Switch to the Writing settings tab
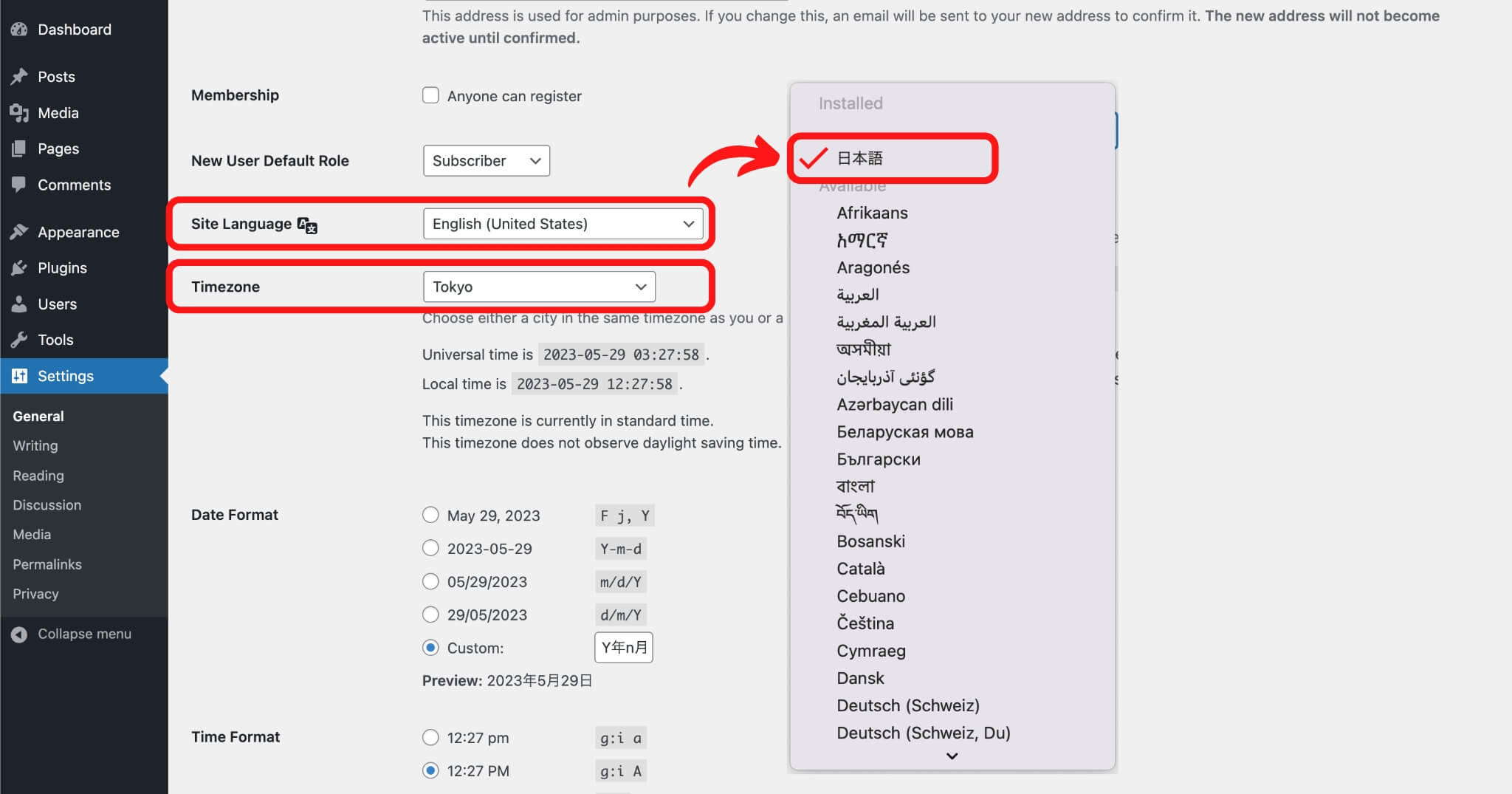The image size is (1512, 794). (x=35, y=445)
